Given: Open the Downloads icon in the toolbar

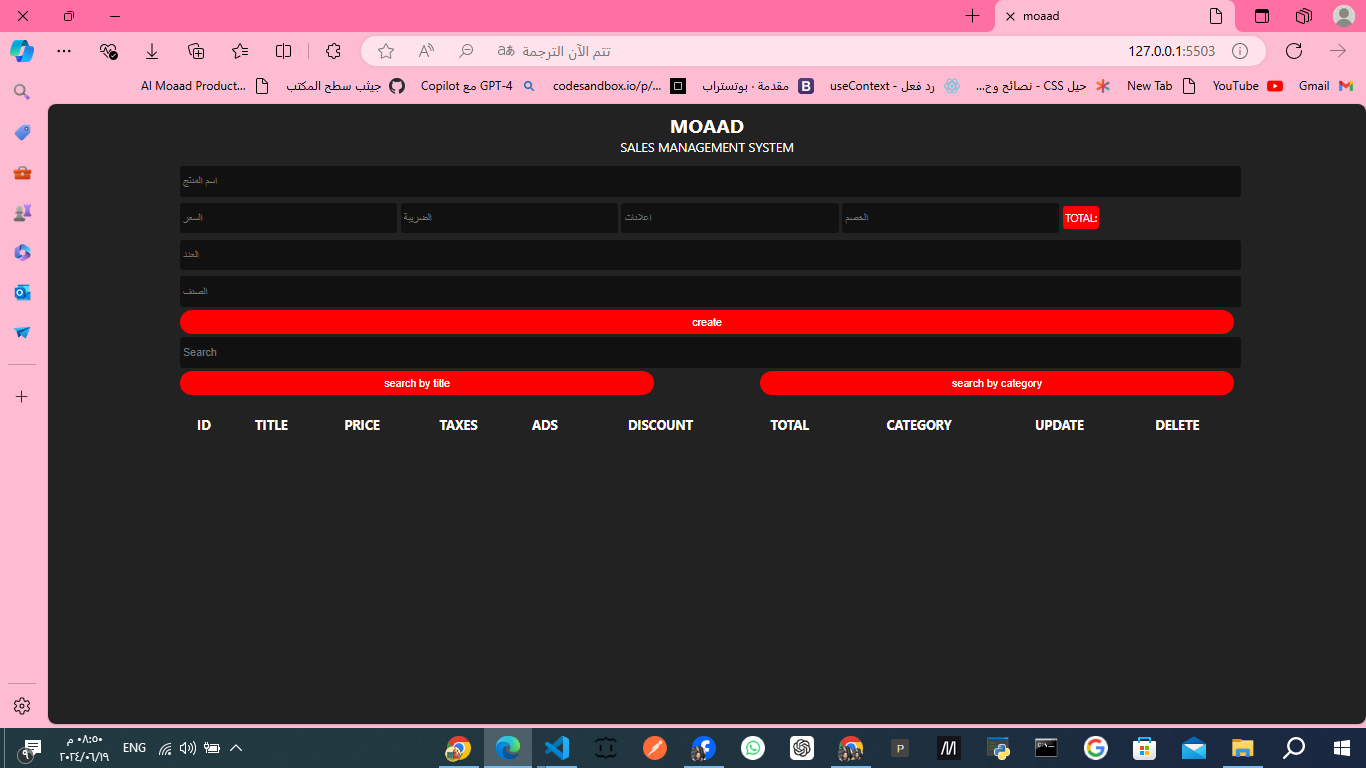Looking at the screenshot, I should click(x=152, y=51).
